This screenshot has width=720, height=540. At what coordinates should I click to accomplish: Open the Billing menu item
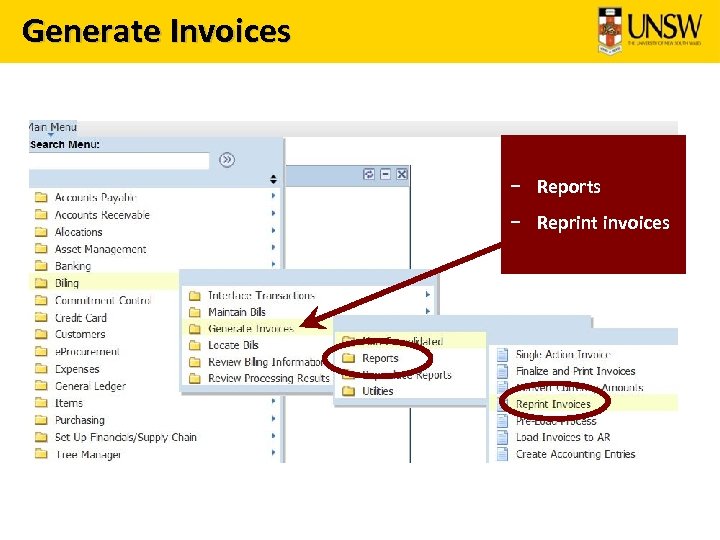pyautogui.click(x=67, y=283)
